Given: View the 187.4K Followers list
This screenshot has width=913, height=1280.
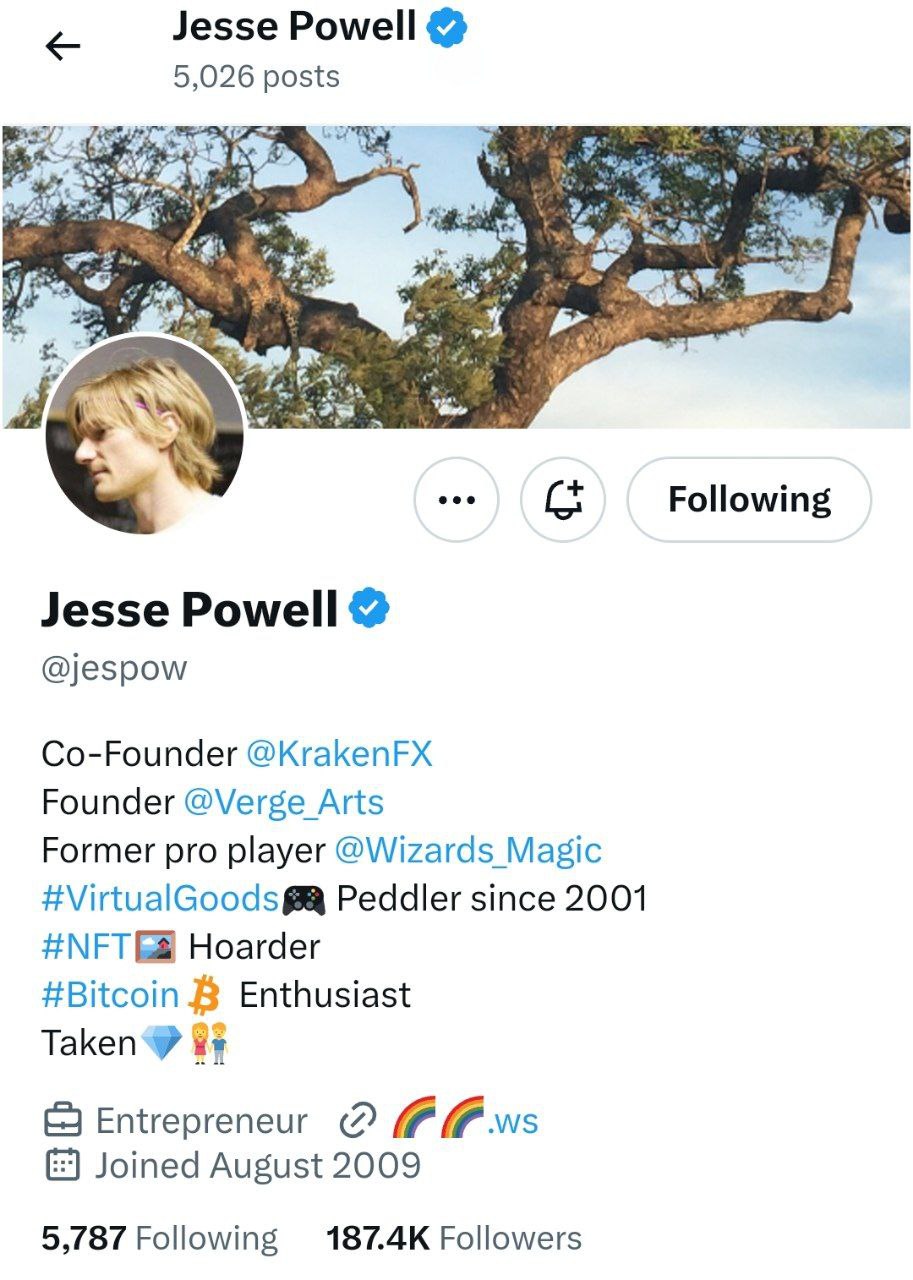Looking at the screenshot, I should pyautogui.click(x=454, y=1238).
